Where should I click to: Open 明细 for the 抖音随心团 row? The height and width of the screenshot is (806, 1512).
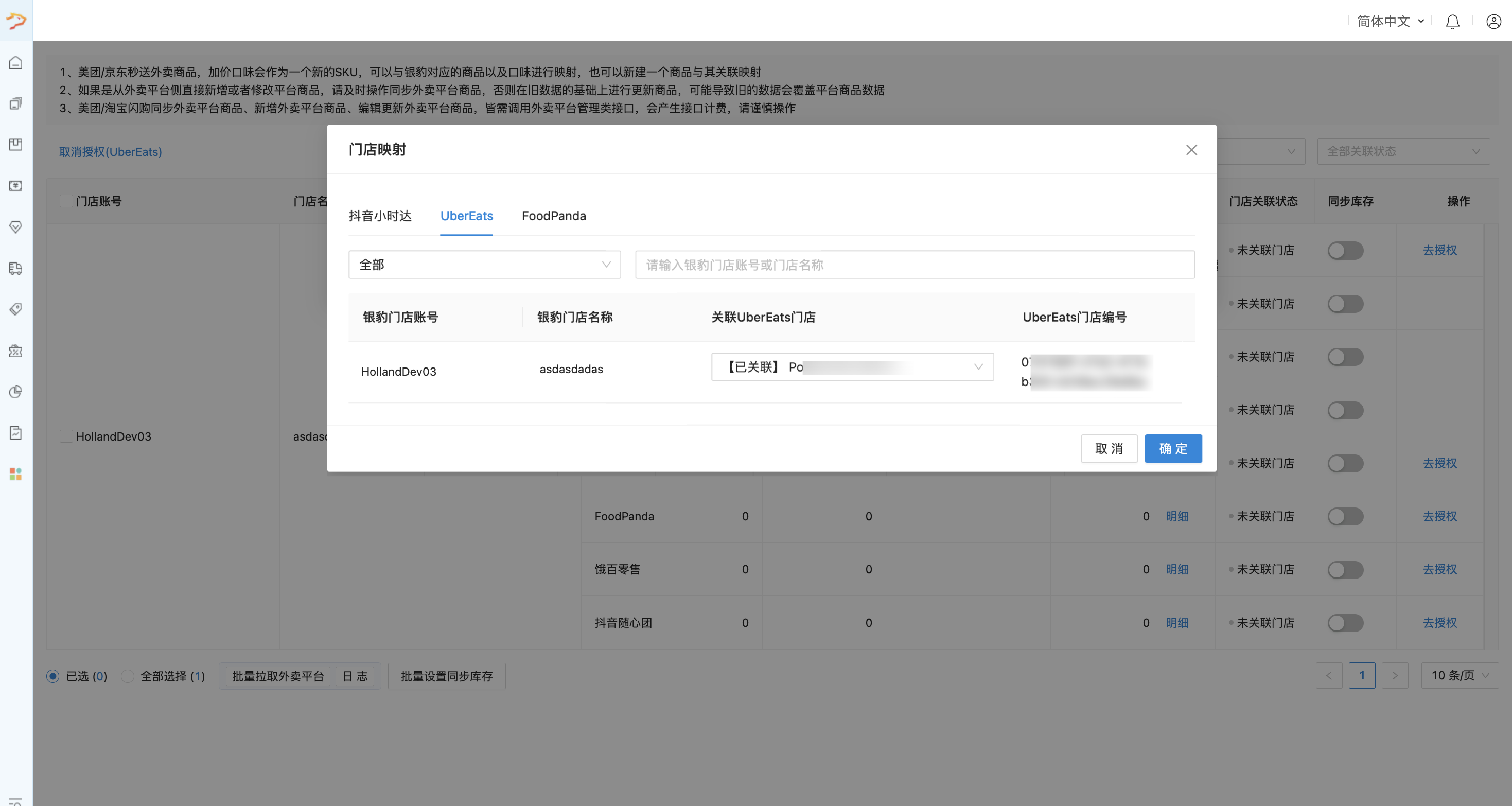pyautogui.click(x=1177, y=623)
